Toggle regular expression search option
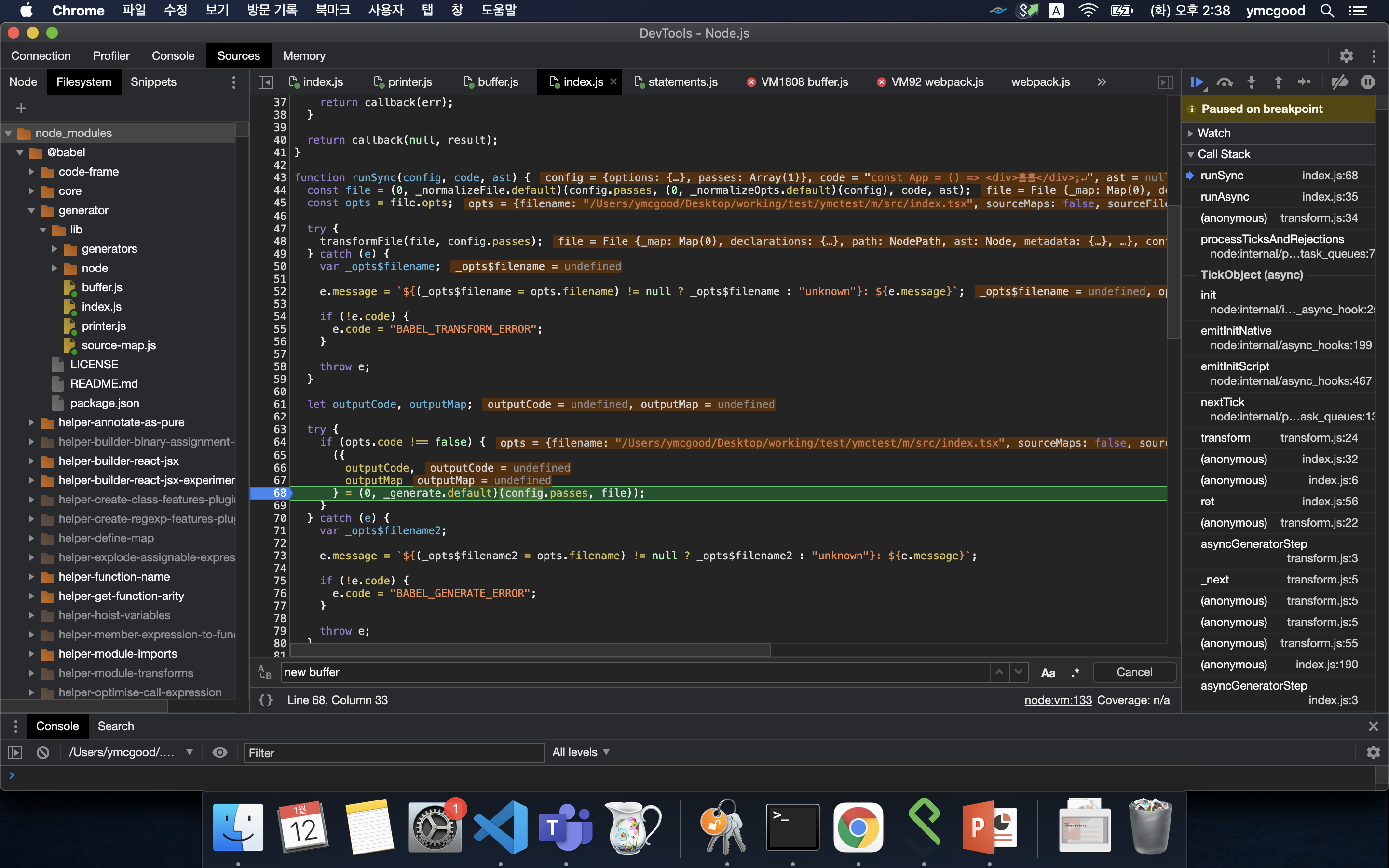The width and height of the screenshot is (1389, 868). (1075, 673)
